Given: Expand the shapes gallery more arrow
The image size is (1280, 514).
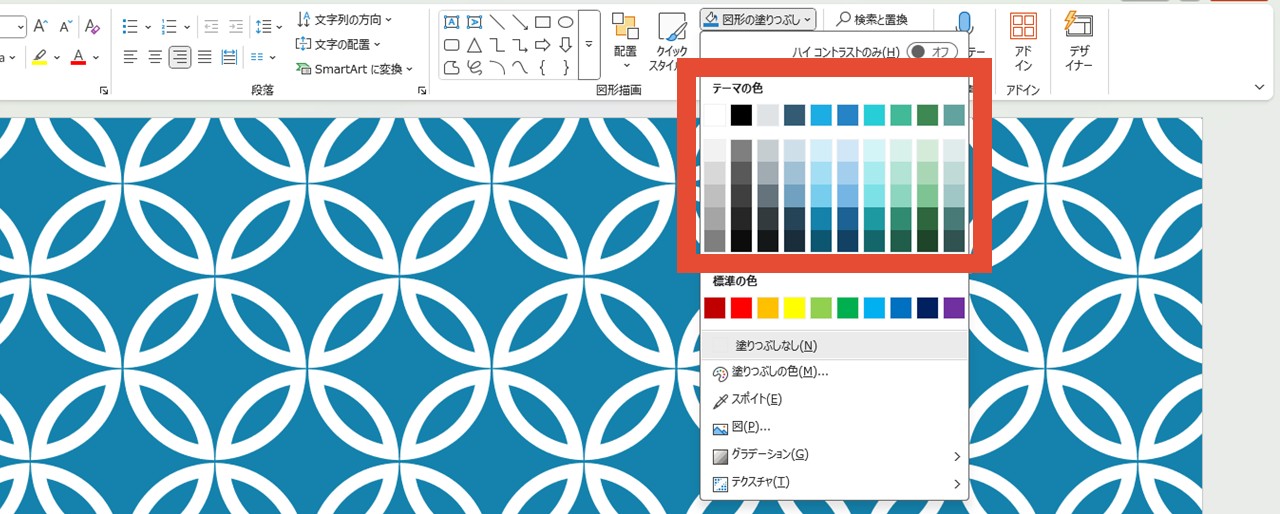Looking at the screenshot, I should pyautogui.click(x=589, y=45).
